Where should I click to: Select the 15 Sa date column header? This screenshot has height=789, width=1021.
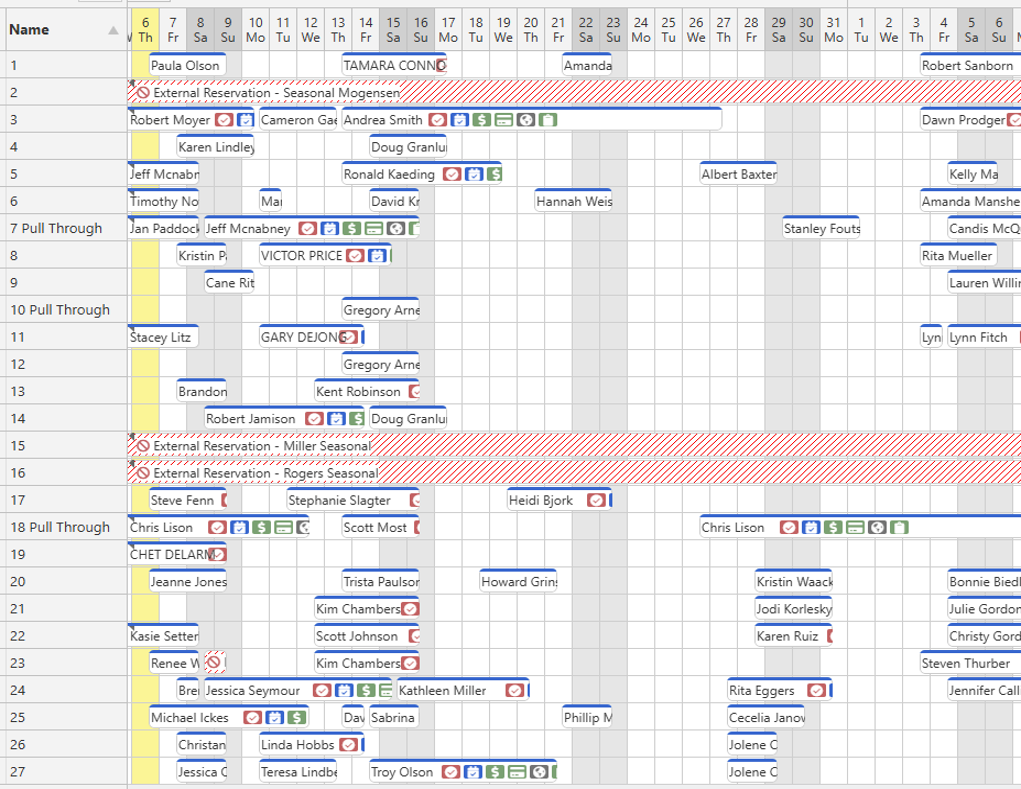pos(393,30)
